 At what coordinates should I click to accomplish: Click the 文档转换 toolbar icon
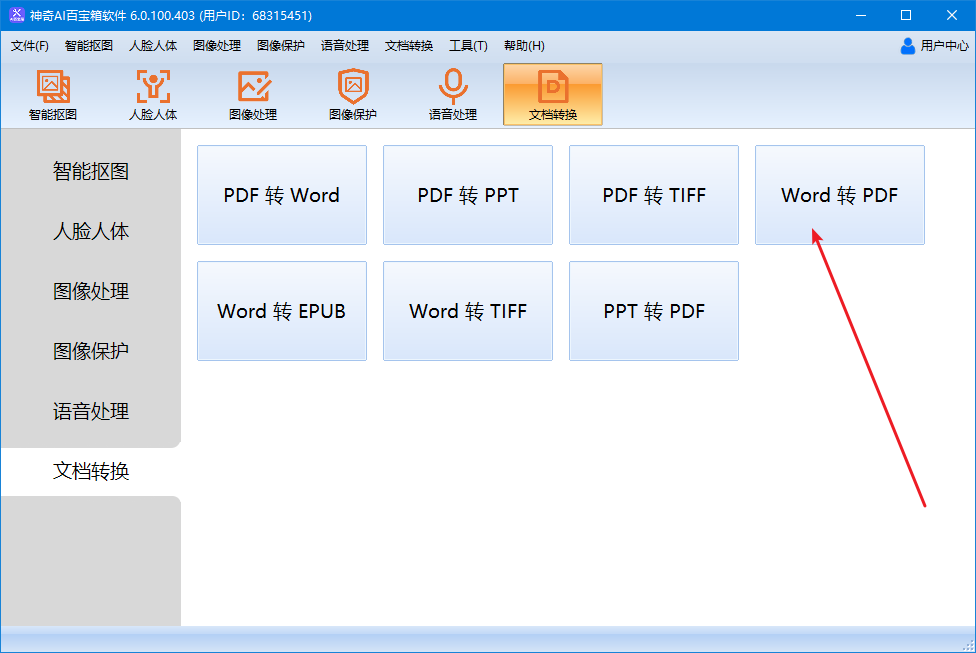click(553, 95)
